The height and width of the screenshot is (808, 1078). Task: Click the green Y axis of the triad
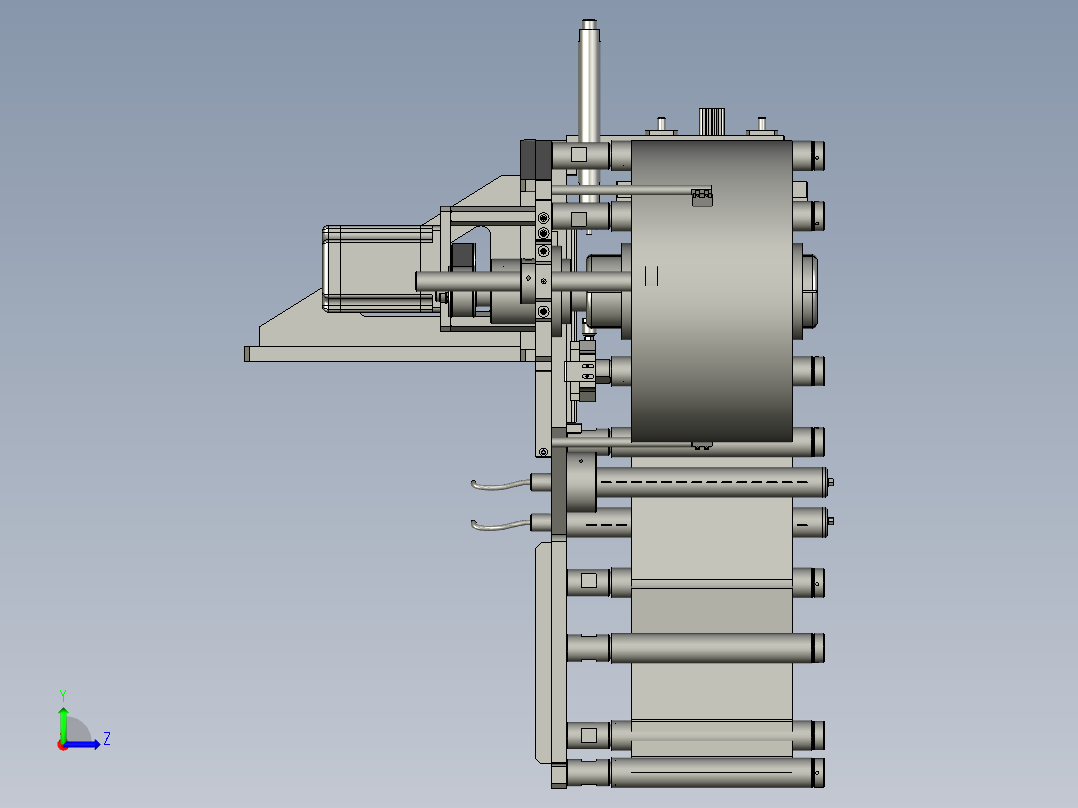click(63, 723)
